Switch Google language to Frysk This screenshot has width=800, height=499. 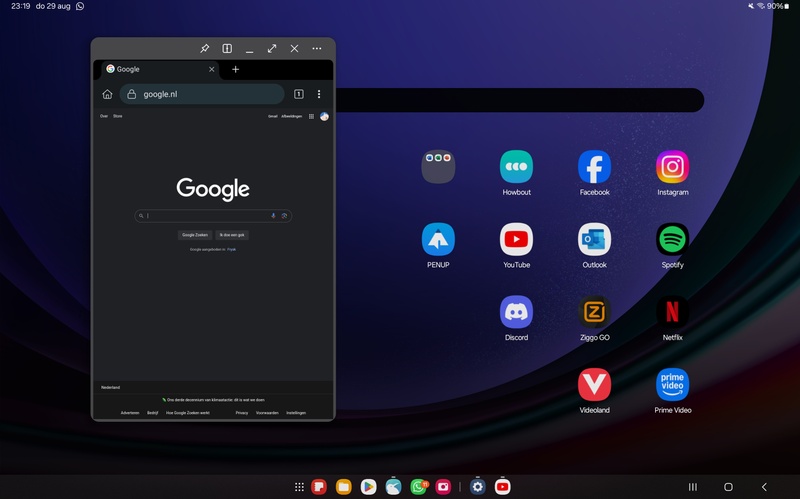pos(232,250)
